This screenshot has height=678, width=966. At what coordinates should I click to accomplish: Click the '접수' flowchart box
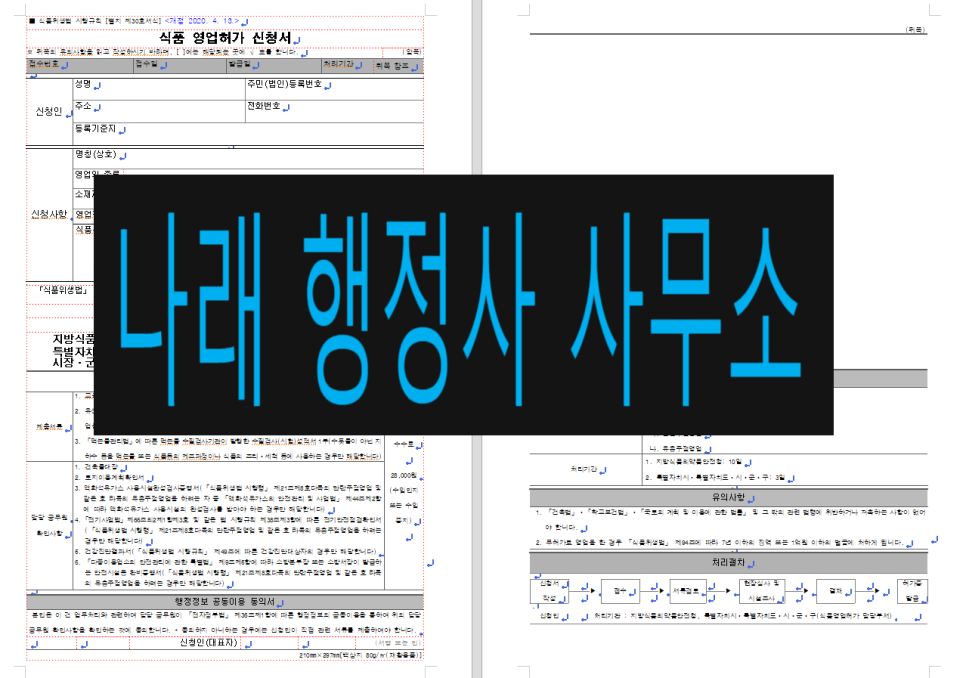[x=620, y=591]
